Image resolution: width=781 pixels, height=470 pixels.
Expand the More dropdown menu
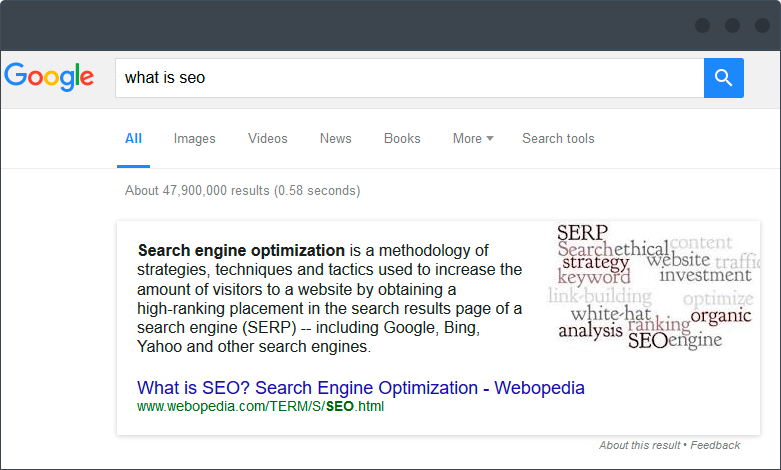[473, 138]
